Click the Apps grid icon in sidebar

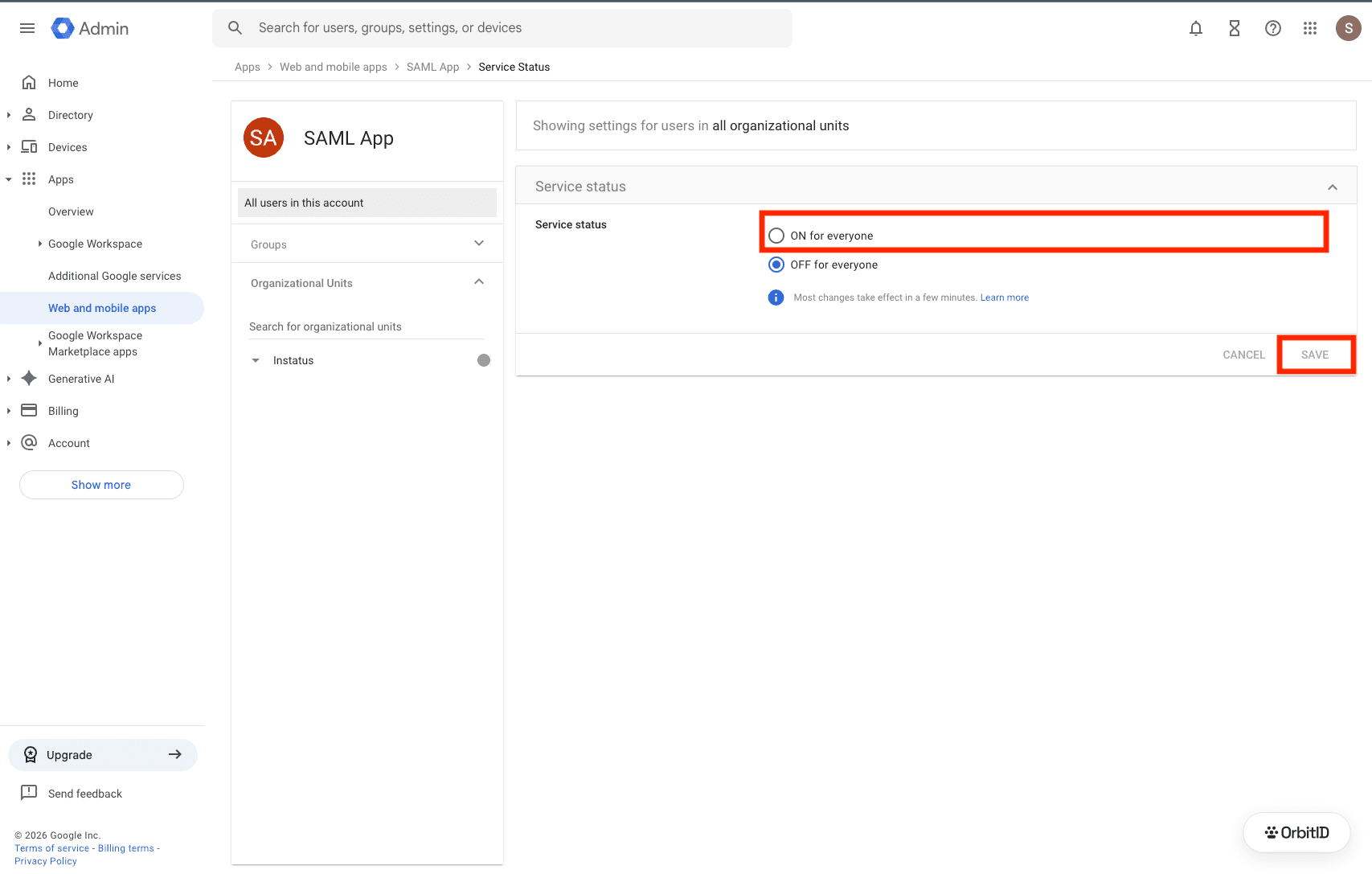[x=29, y=178]
